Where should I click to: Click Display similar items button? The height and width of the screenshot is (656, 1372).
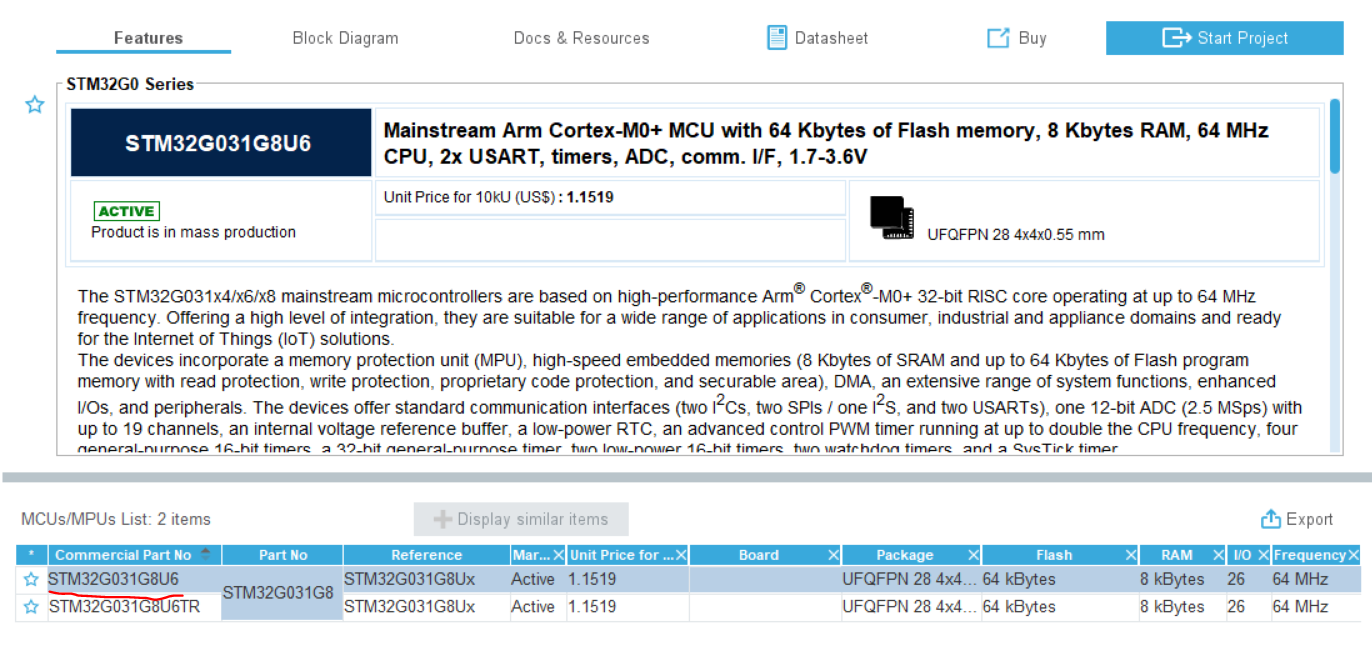521,519
